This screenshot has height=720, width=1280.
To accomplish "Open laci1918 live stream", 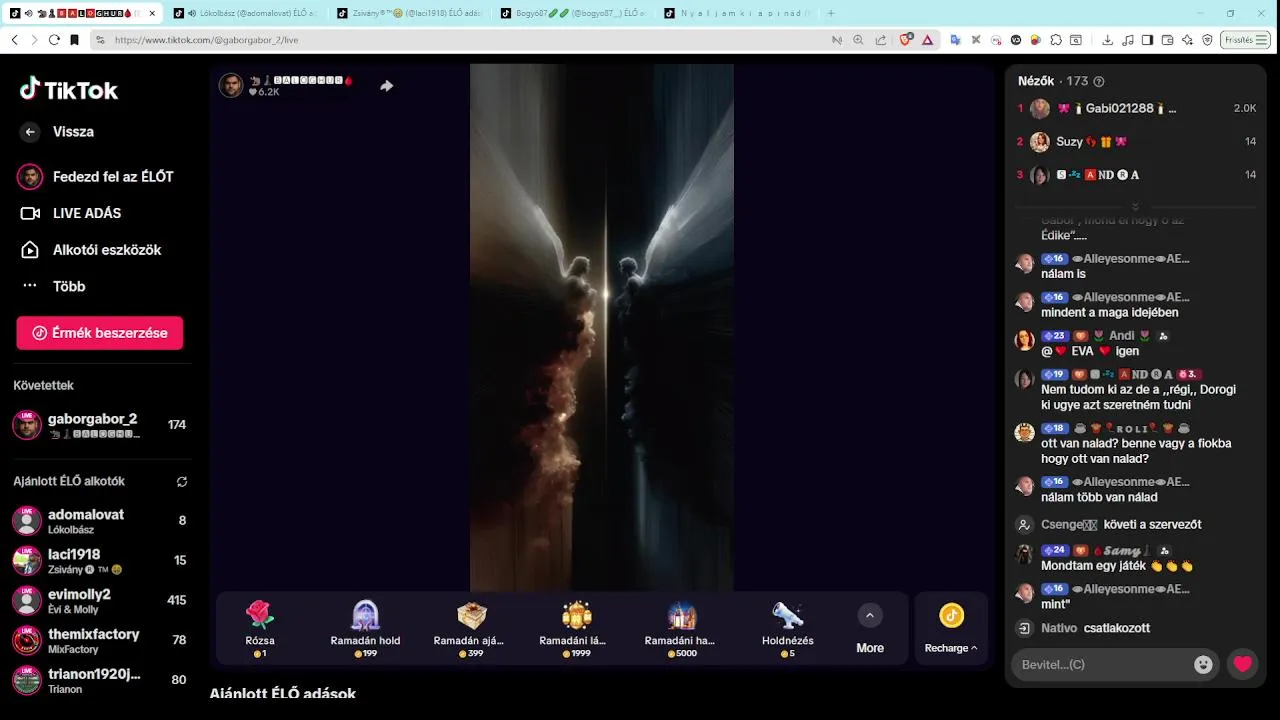I will click(x=98, y=561).
